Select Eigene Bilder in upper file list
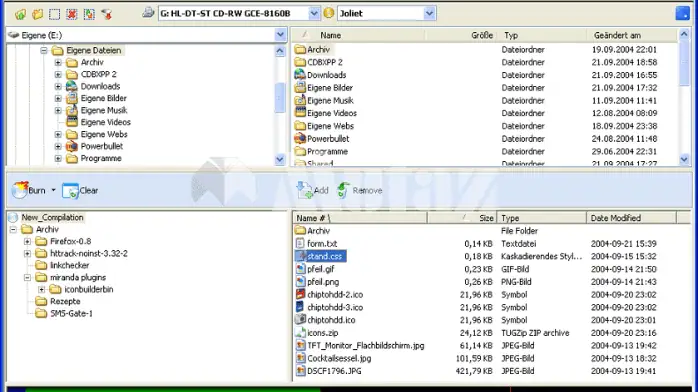The width and height of the screenshot is (698, 392). (x=330, y=88)
